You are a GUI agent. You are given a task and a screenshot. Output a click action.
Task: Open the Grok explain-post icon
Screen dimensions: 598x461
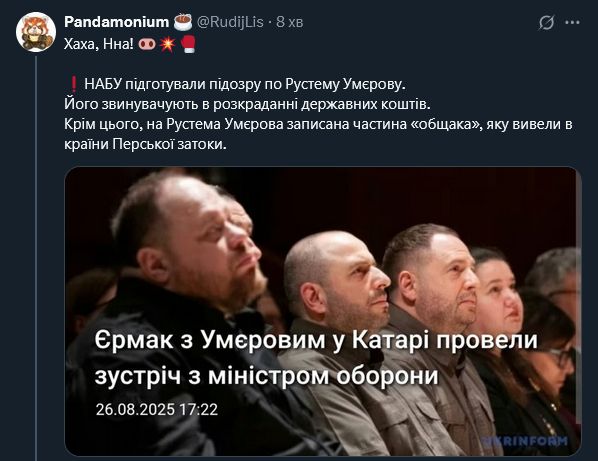[547, 23]
